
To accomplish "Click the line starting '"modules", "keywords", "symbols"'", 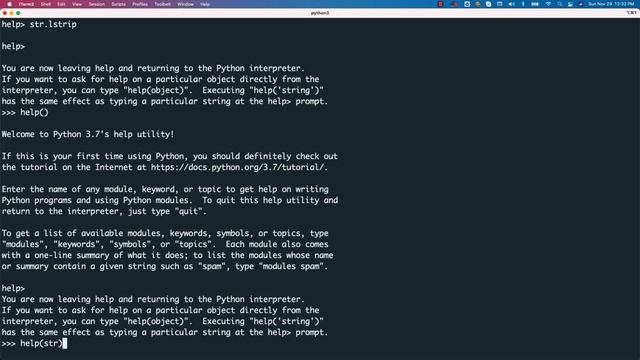I will tap(165, 244).
